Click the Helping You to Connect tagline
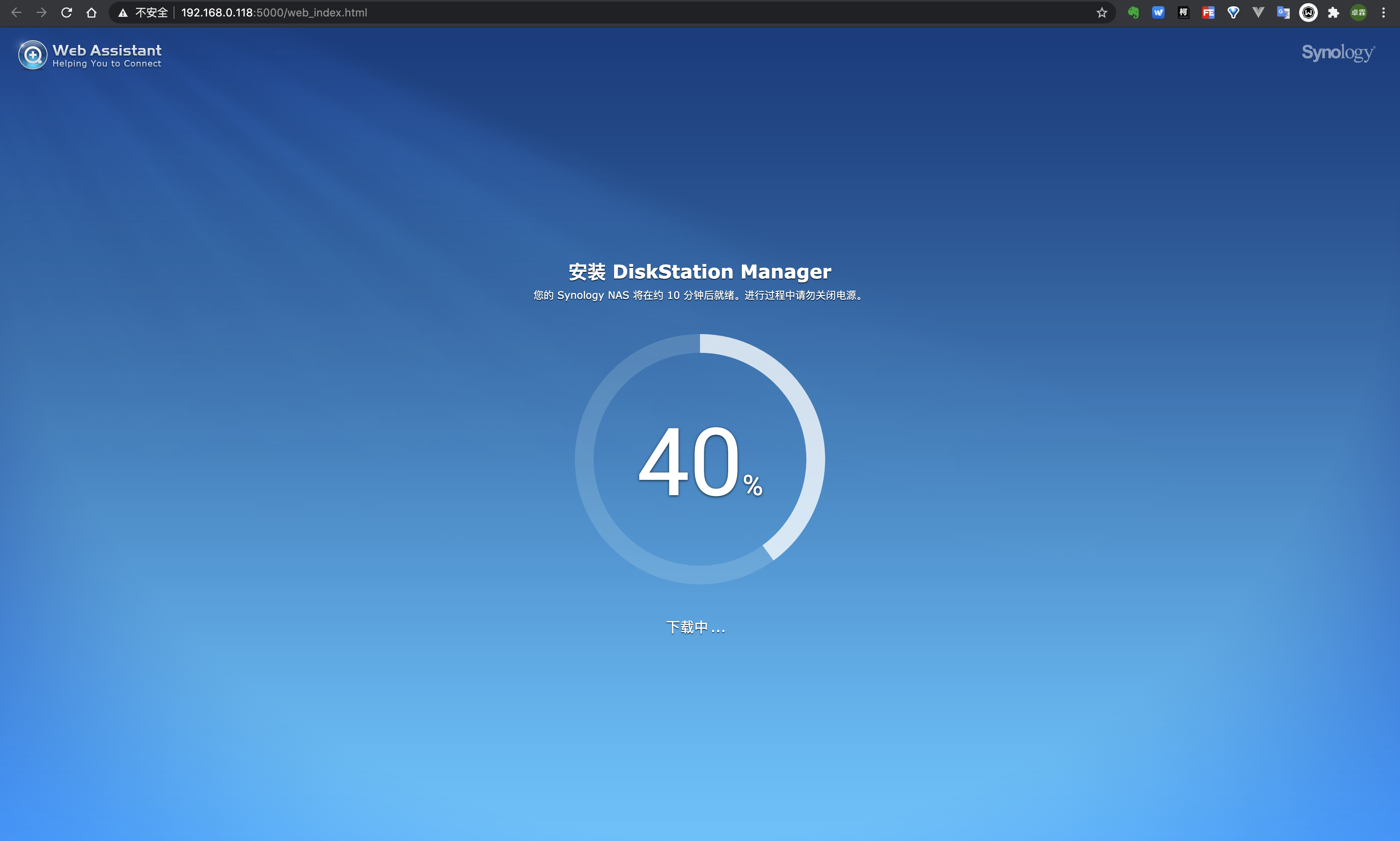 pyautogui.click(x=107, y=64)
